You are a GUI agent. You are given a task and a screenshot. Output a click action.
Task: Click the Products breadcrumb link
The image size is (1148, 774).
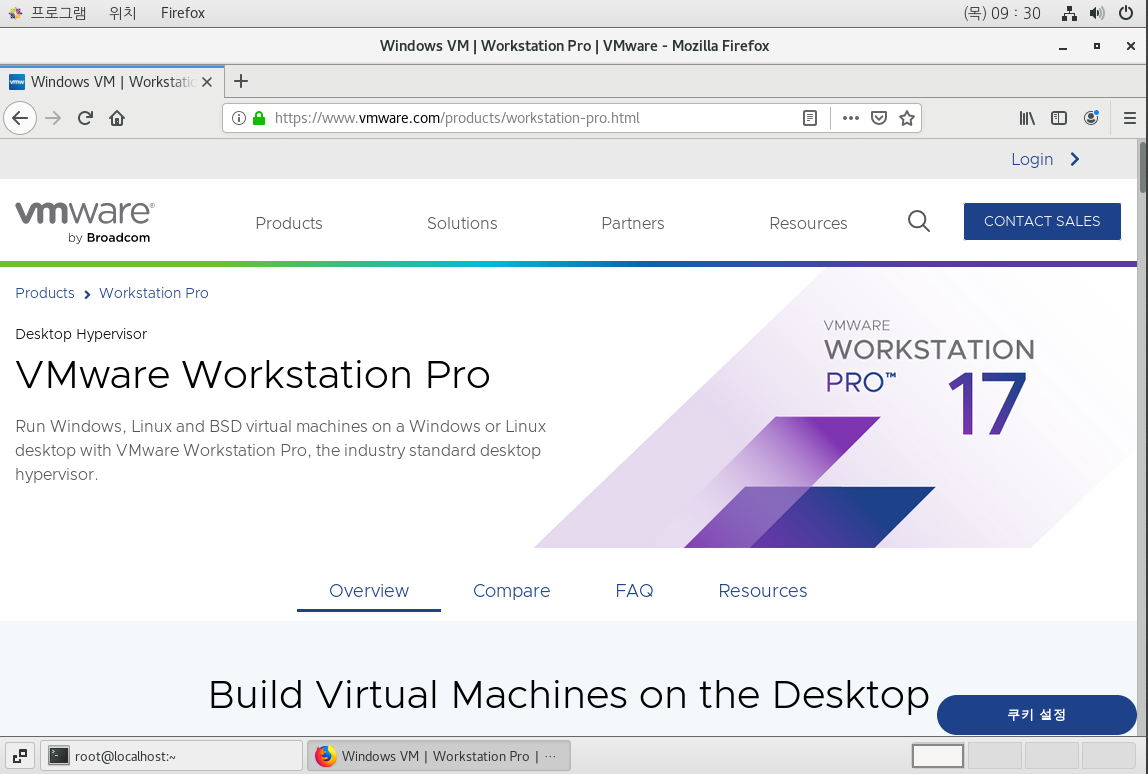tap(45, 293)
